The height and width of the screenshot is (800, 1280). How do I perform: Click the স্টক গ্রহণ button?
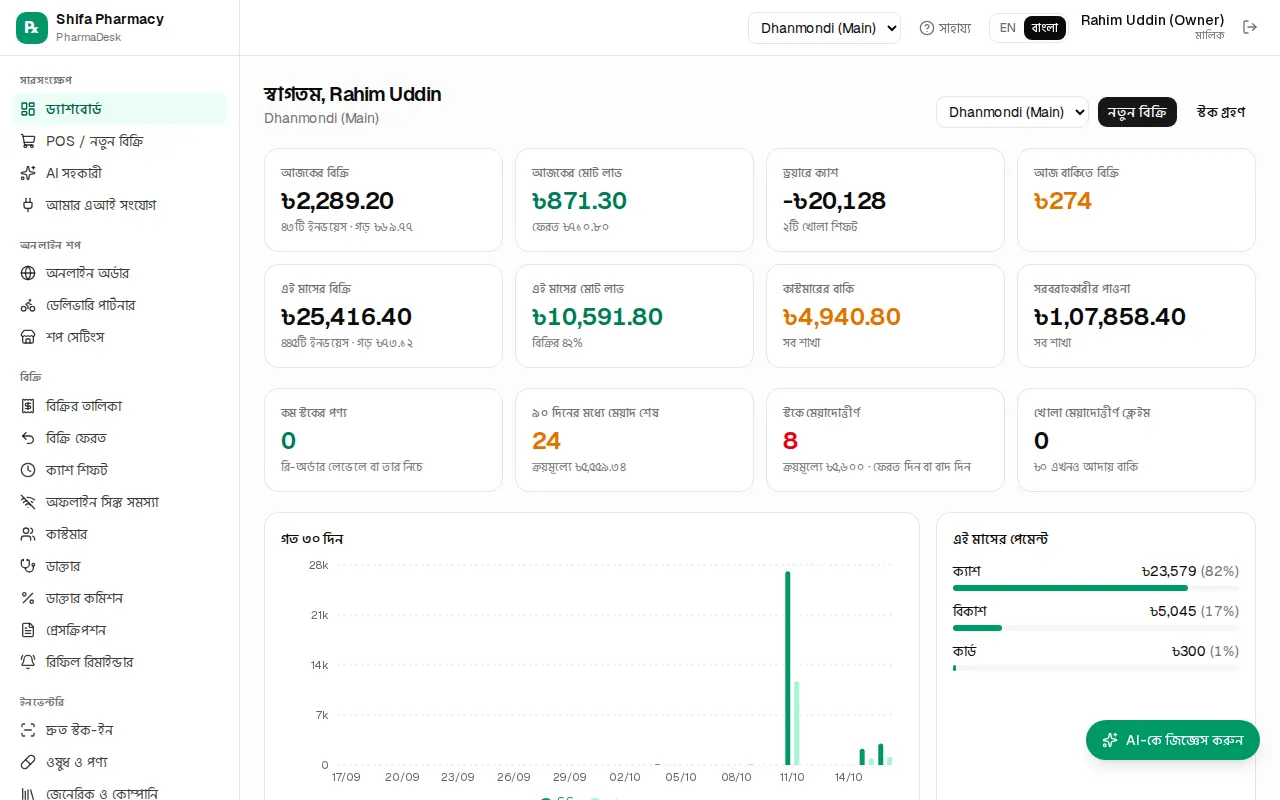pos(1220,112)
